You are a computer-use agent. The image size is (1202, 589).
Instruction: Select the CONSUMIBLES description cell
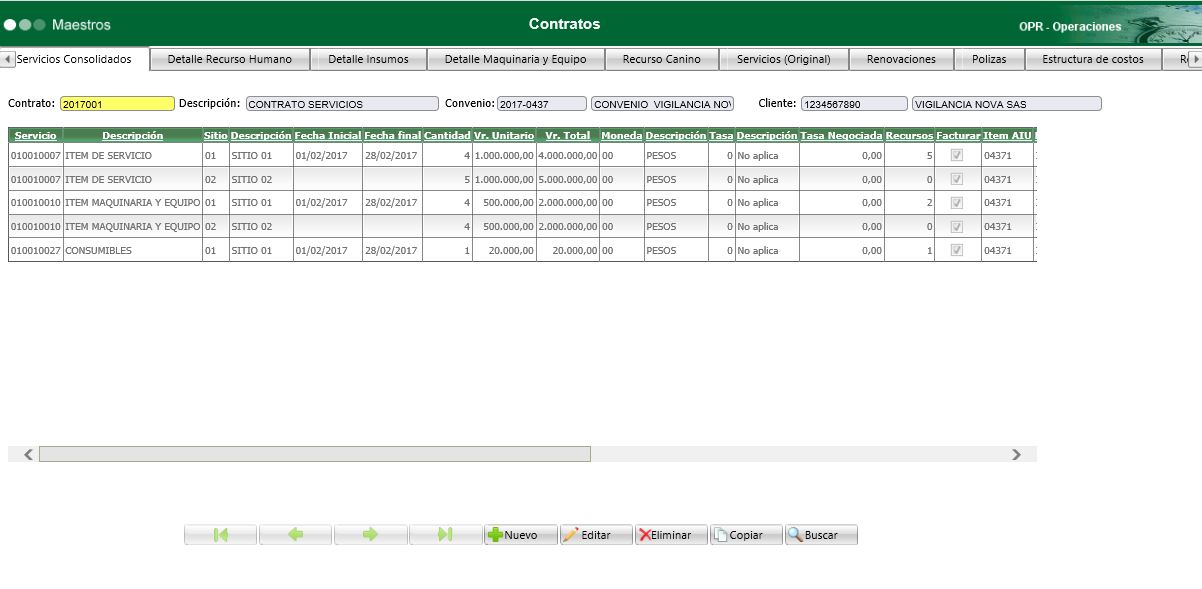coord(132,250)
